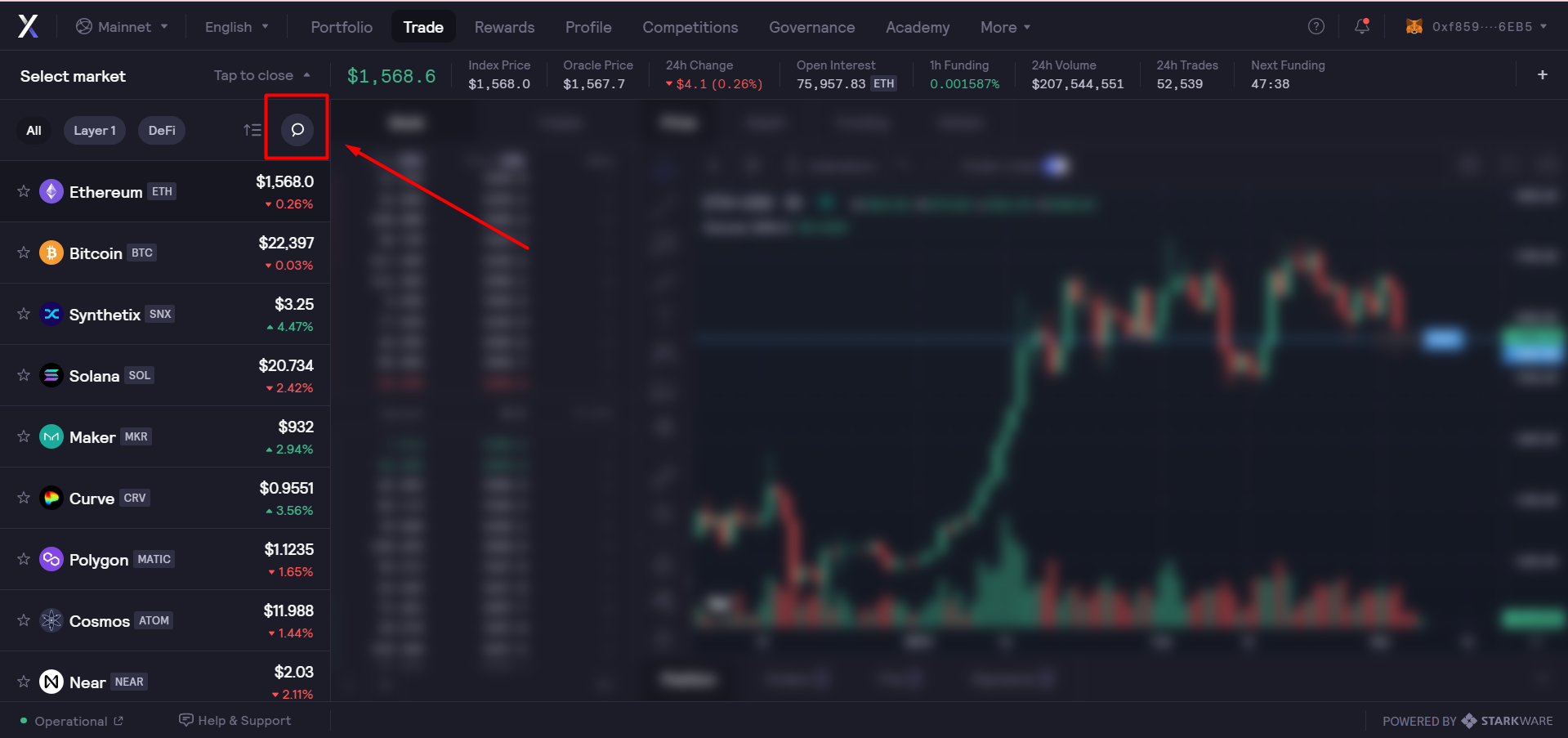Open the Academy tab
1568x738 pixels.
click(x=918, y=27)
